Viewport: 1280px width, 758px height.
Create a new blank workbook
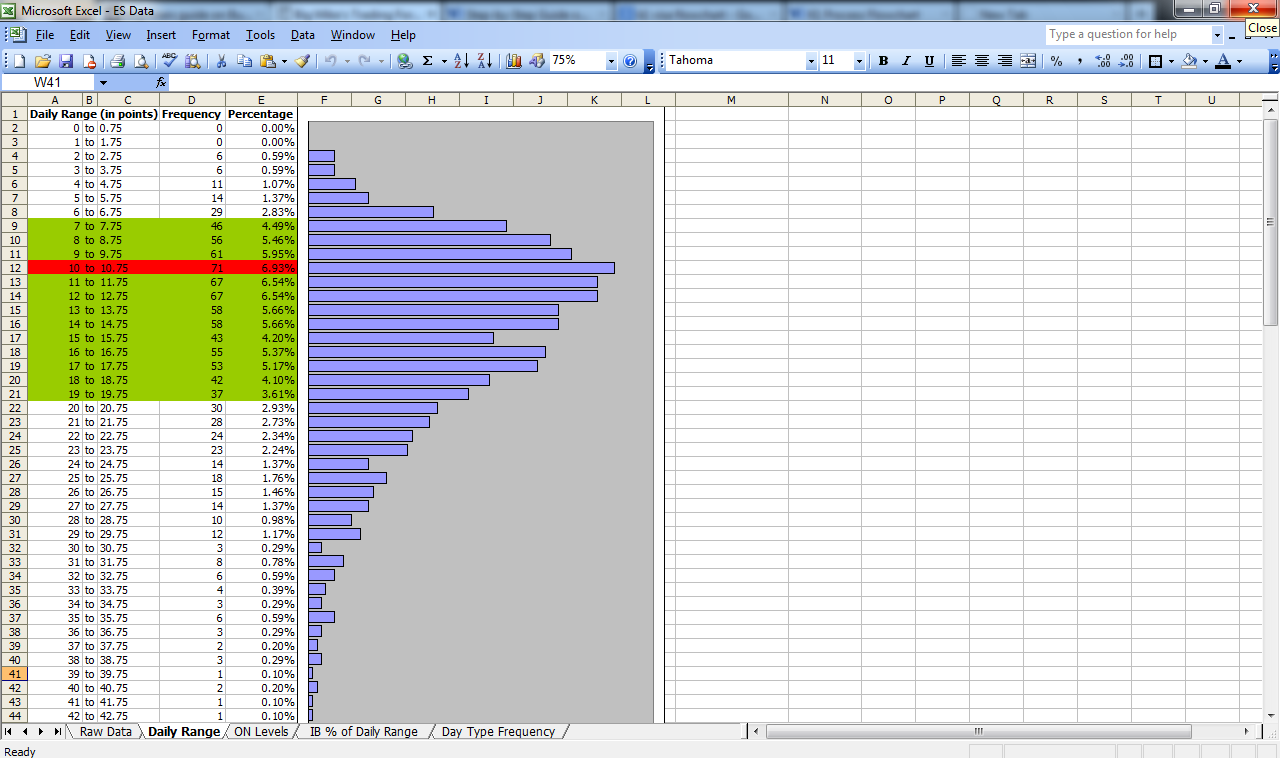tap(20, 61)
